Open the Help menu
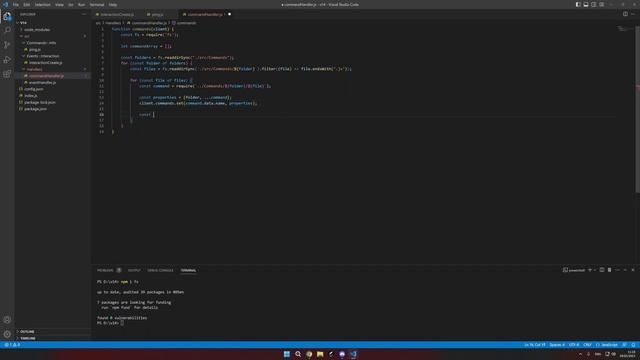This screenshot has height=360, width=640. [x=113, y=4]
